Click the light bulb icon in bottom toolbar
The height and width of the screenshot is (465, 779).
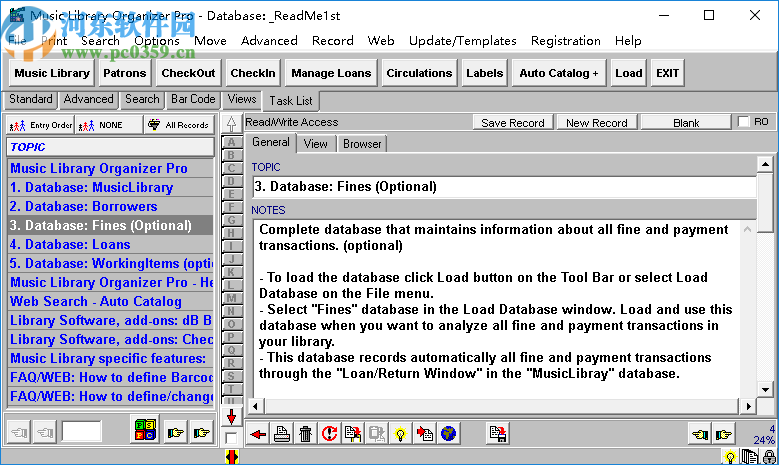(399, 433)
